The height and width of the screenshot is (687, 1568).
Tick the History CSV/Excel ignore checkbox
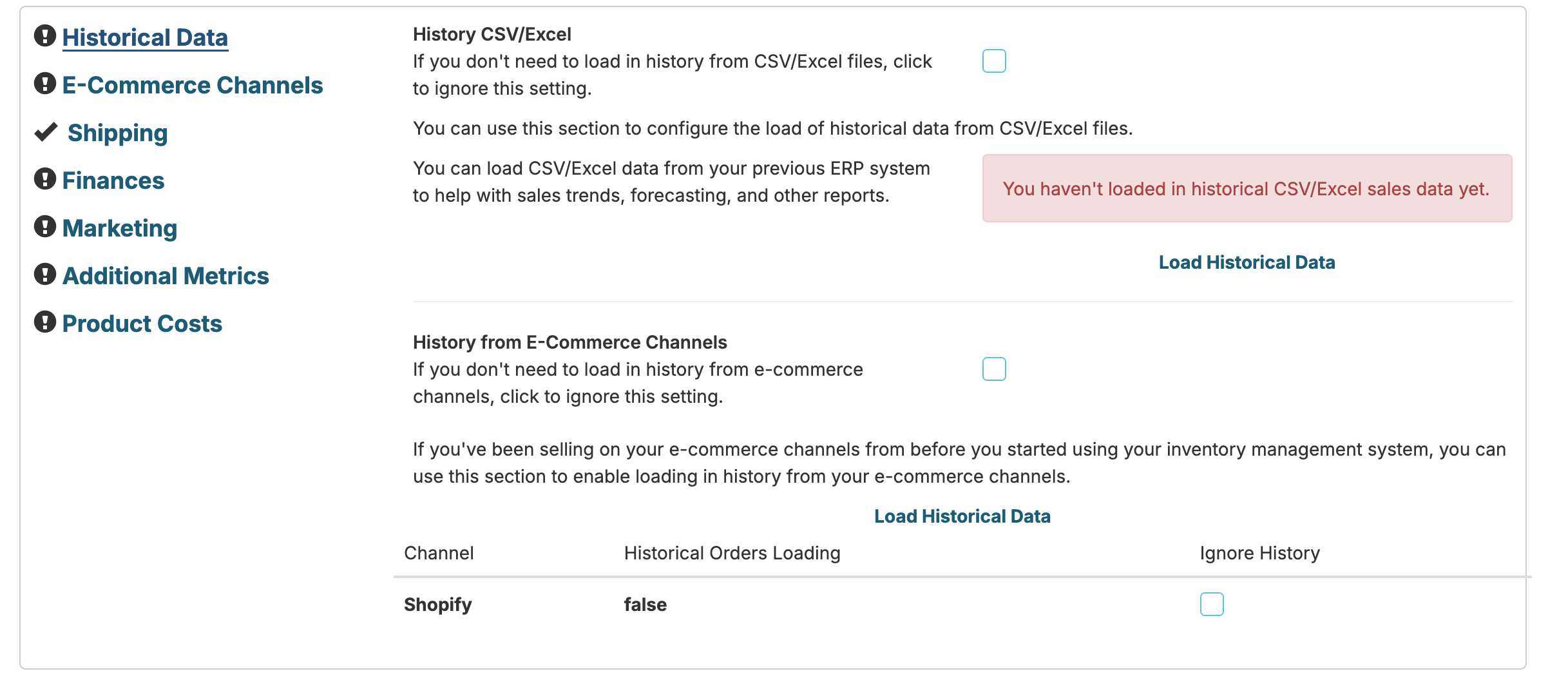click(x=994, y=61)
